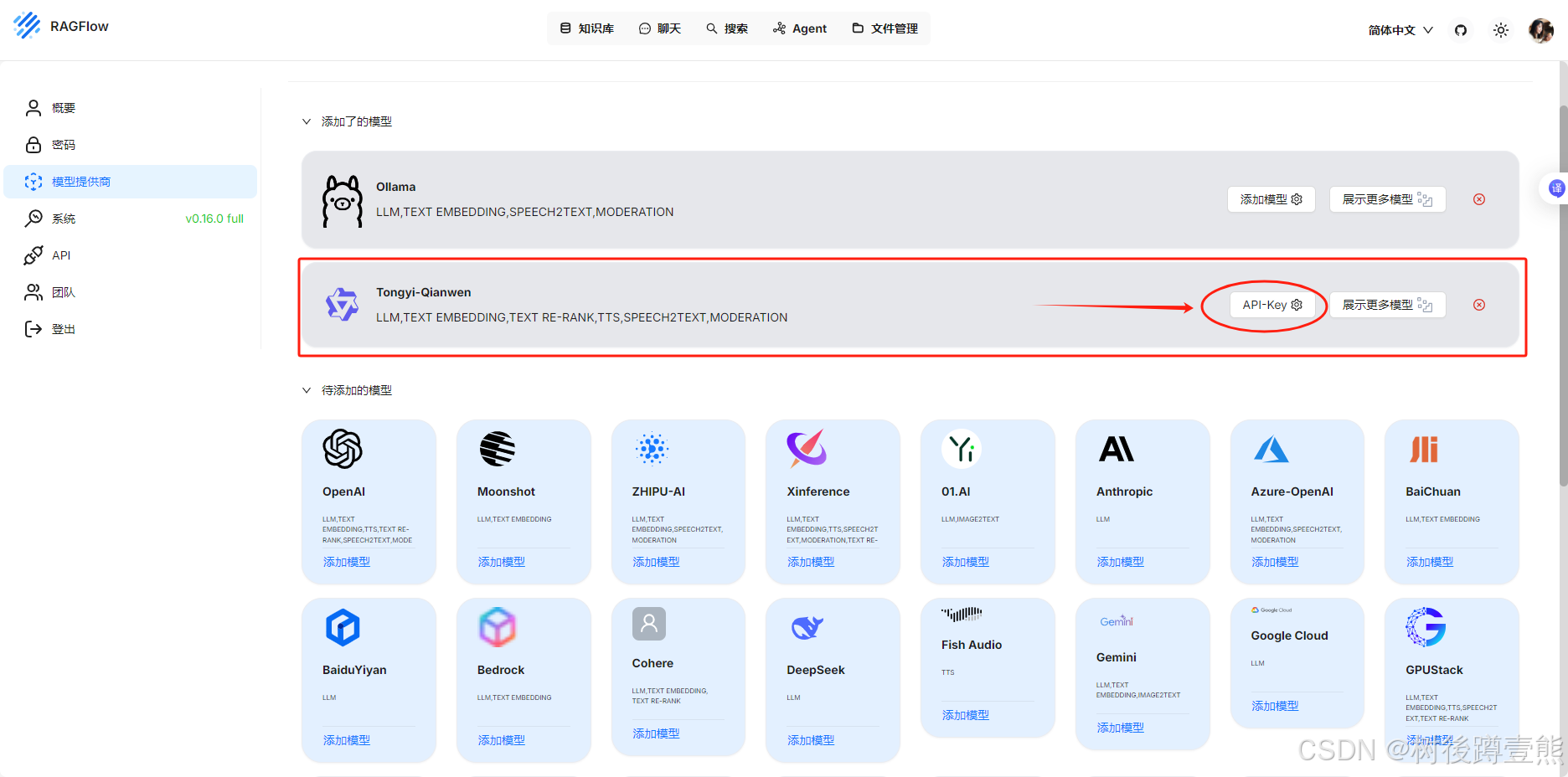
Task: Click 添加模型 under Xinference
Action: 811,562
